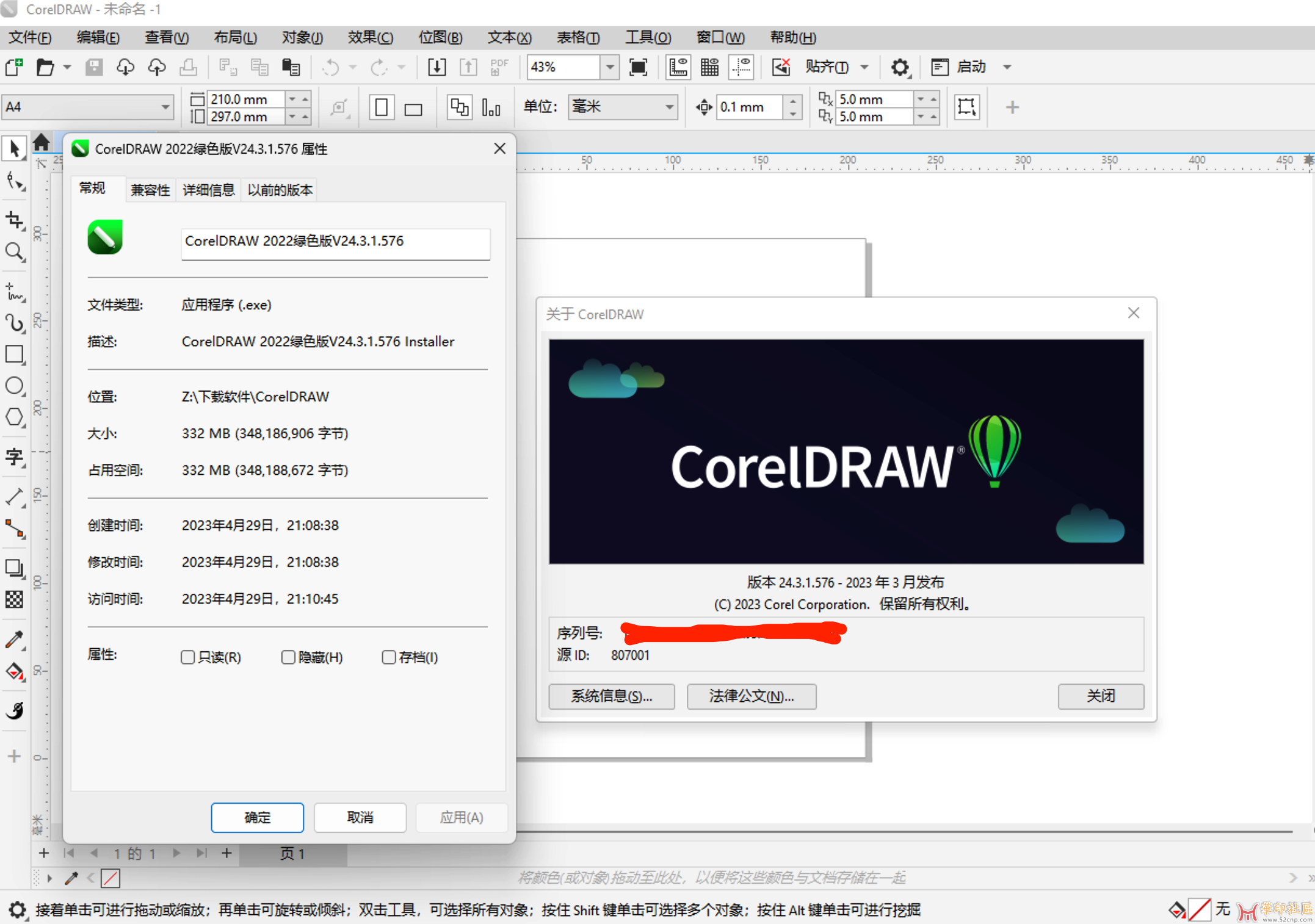Select the Zoom magnifier tool
Image resolution: width=1315 pixels, height=924 pixels.
pos(14,251)
